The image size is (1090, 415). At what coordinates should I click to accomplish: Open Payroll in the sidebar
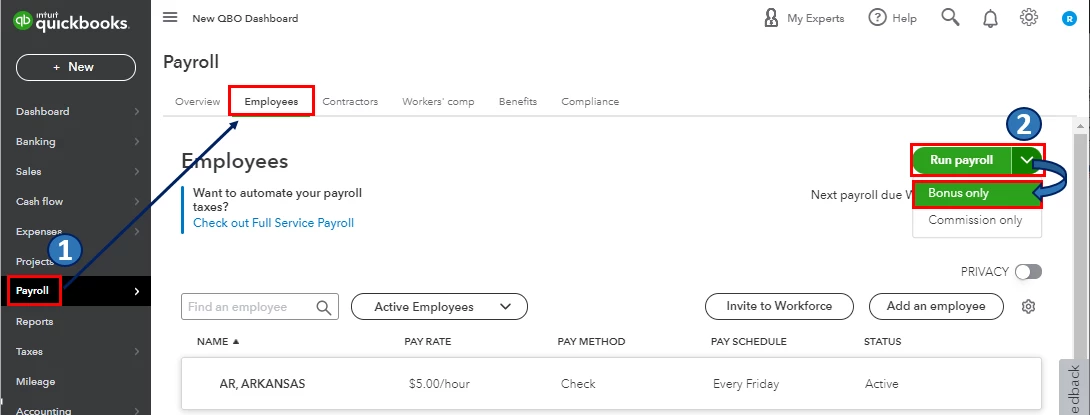(x=75, y=291)
